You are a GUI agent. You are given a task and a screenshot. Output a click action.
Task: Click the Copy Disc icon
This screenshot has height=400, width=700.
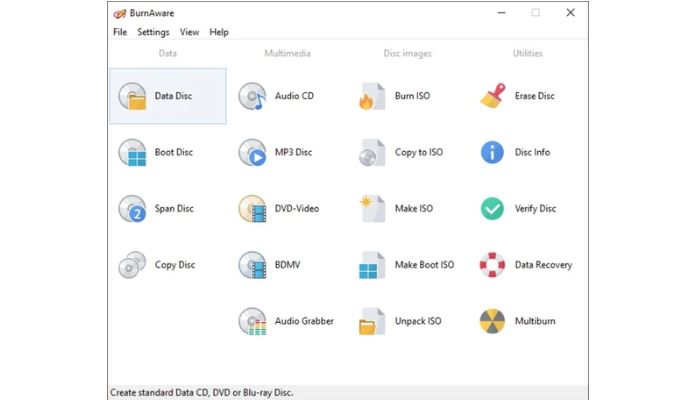click(132, 265)
